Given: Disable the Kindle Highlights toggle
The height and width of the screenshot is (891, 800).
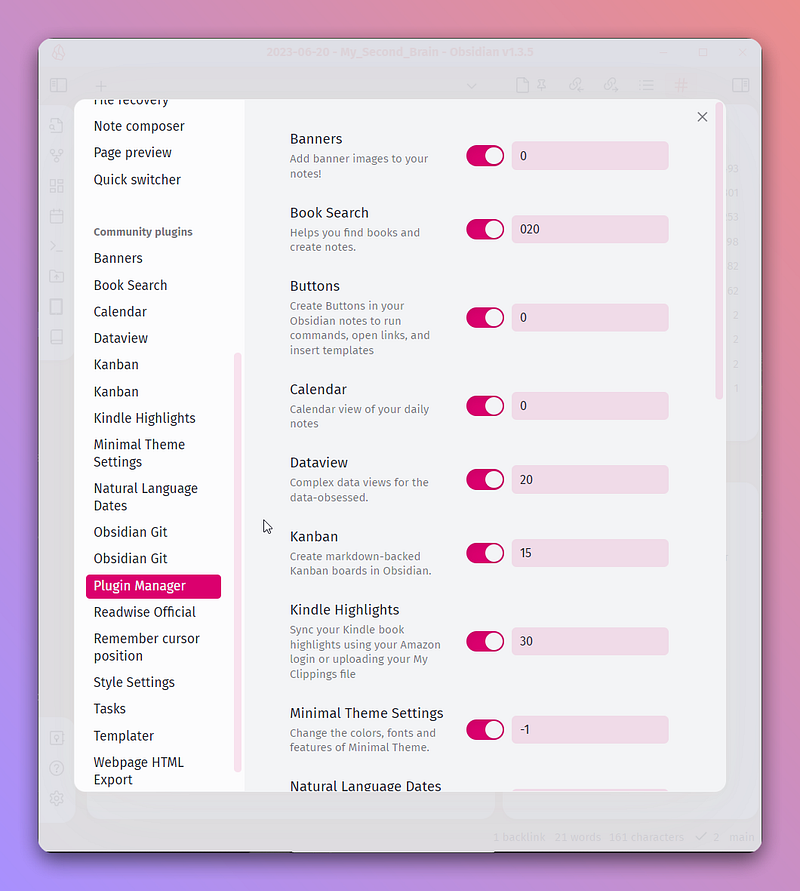Looking at the screenshot, I should click(485, 642).
